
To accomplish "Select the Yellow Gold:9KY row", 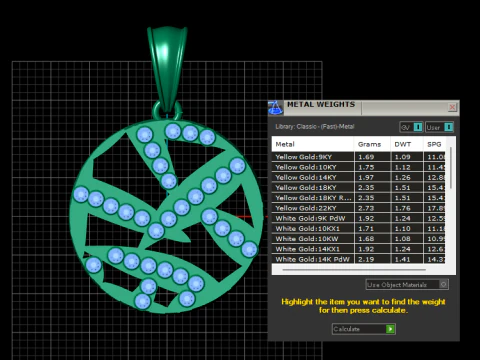I will pos(358,157).
